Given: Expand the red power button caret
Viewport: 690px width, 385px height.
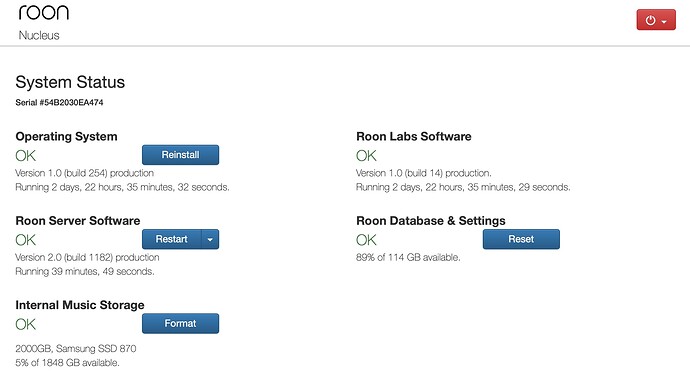Looking at the screenshot, I should click(664, 21).
